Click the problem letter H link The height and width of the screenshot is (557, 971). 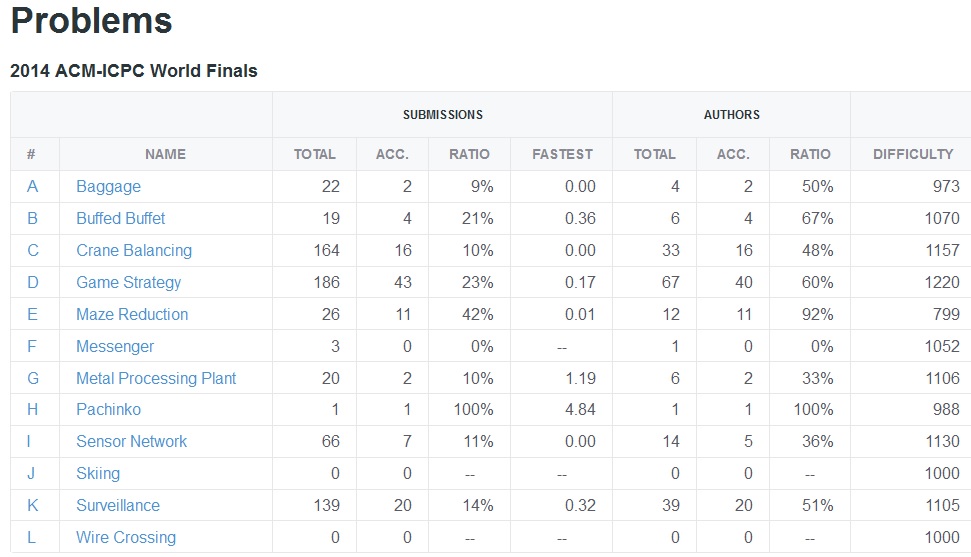32,410
